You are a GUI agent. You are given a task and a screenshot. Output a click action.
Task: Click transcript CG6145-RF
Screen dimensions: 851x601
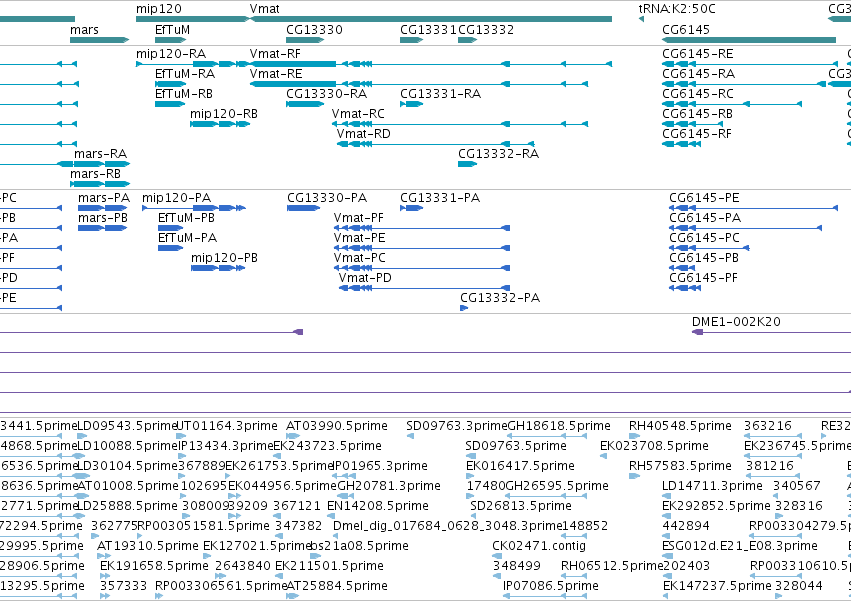point(697,134)
